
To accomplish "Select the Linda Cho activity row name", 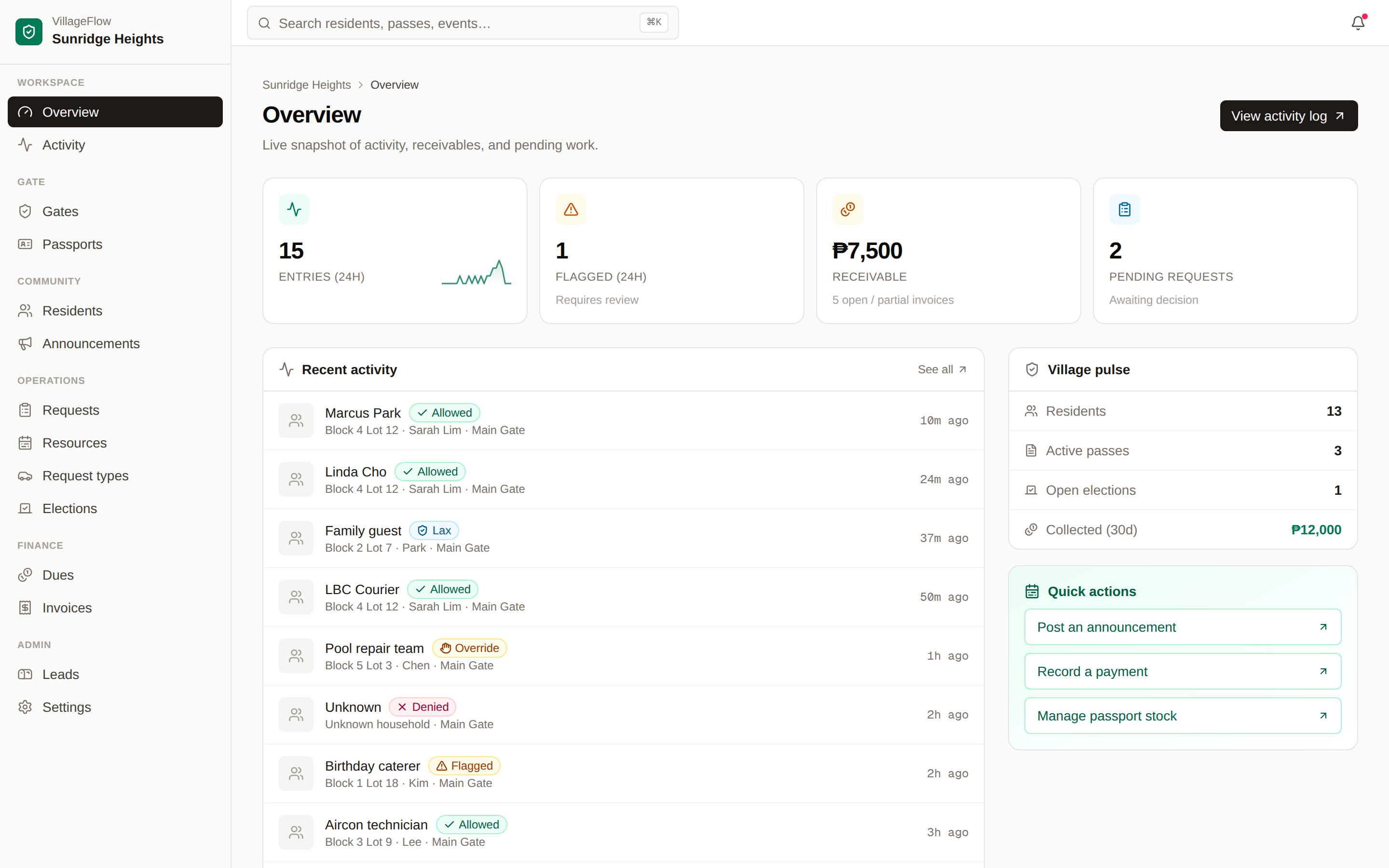I will (355, 472).
